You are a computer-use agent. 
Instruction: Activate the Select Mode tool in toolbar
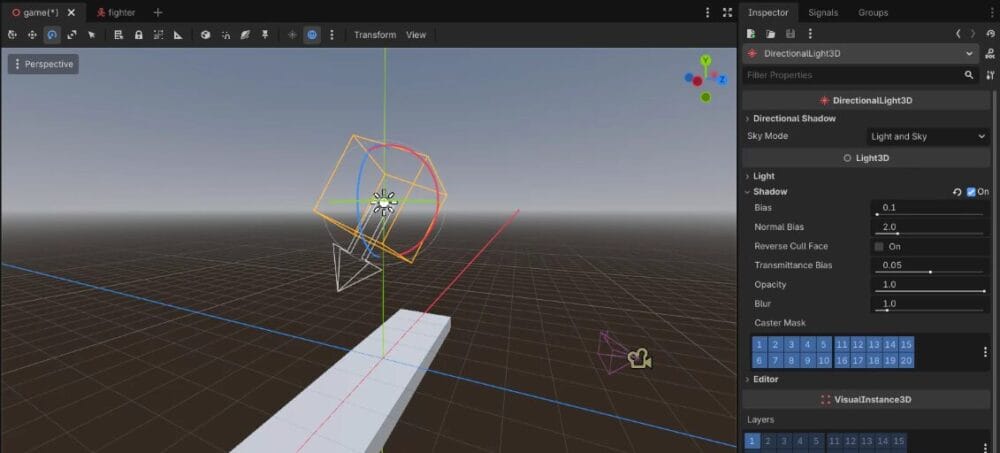[12, 35]
